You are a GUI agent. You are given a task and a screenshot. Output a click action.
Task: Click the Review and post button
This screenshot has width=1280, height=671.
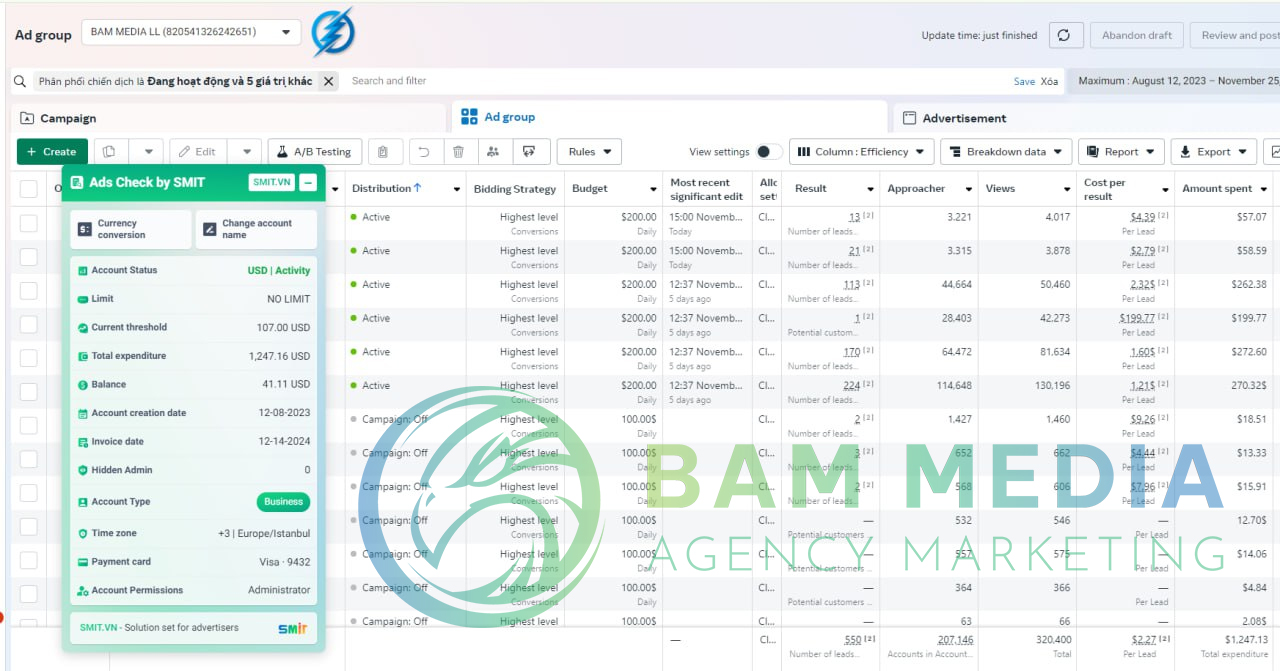1235,35
